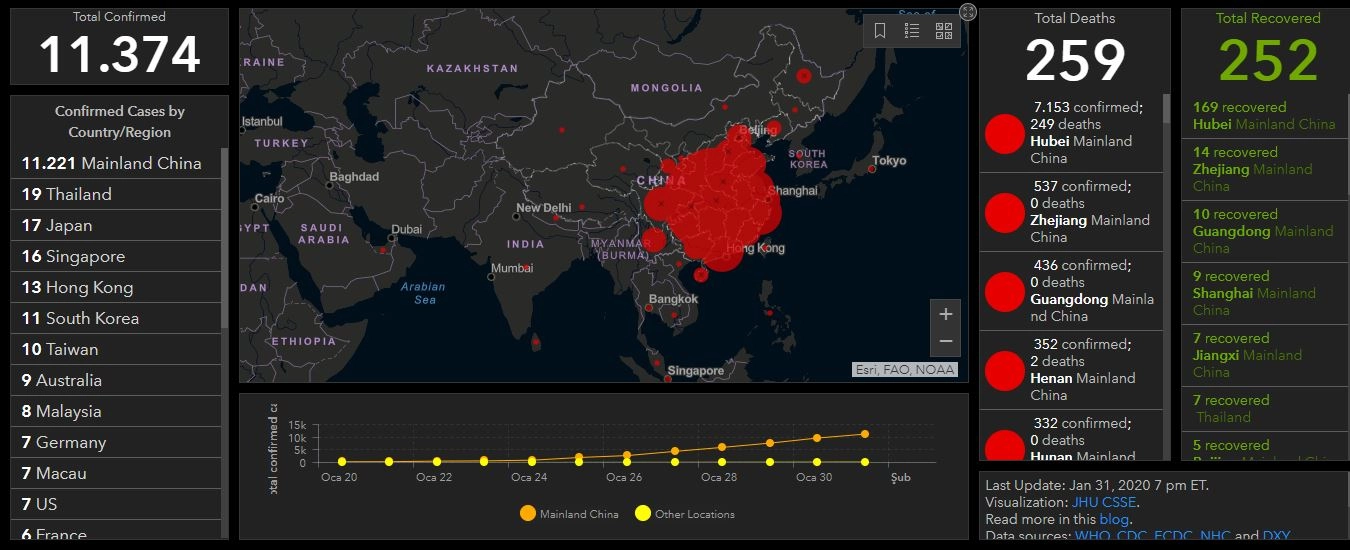
Task: Click the red circle beside Hubei deaths
Action: click(1004, 134)
